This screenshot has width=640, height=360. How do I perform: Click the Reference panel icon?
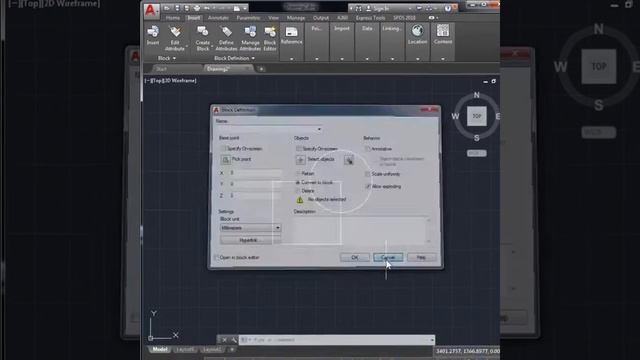(x=291, y=31)
